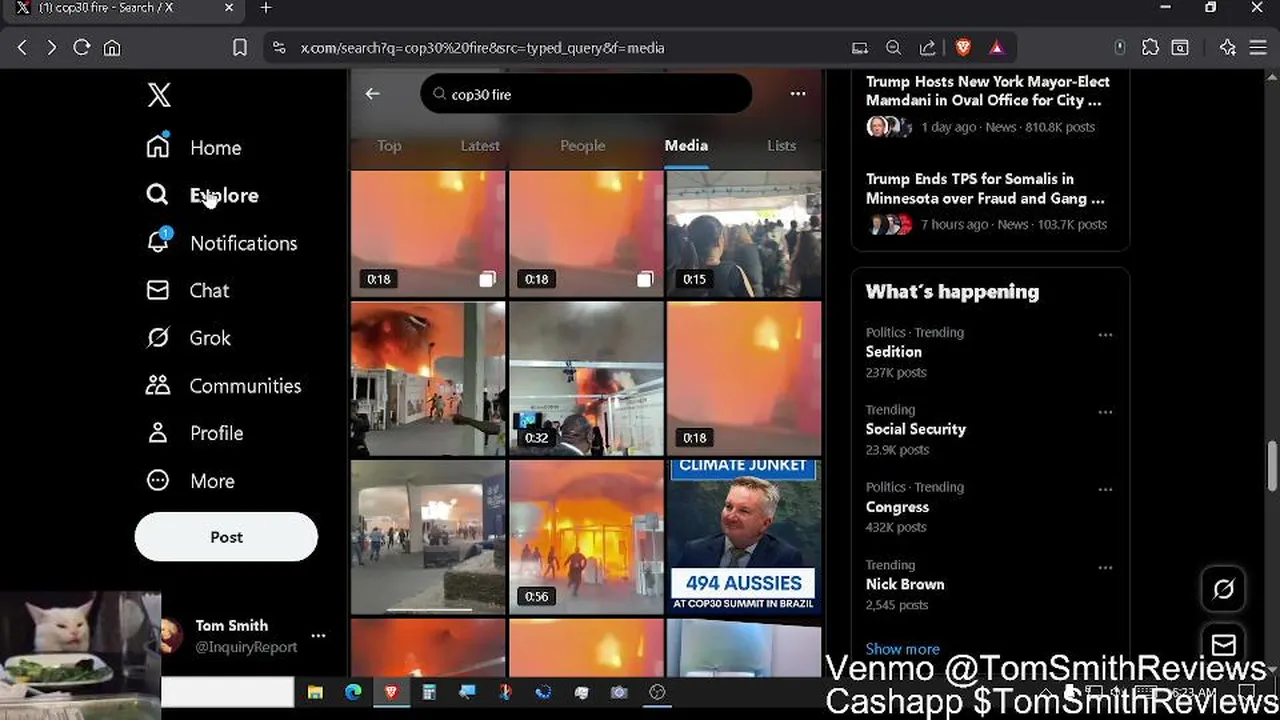The height and width of the screenshot is (720, 1280).
Task: Click the Tom Smith account name
Action: [231, 626]
